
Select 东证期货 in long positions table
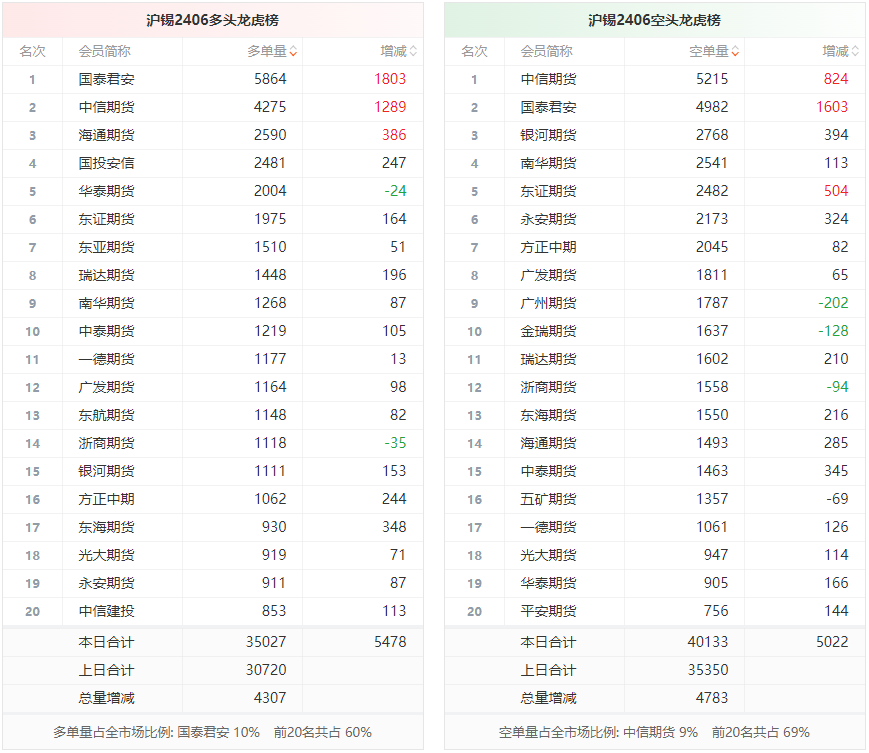(x=106, y=219)
